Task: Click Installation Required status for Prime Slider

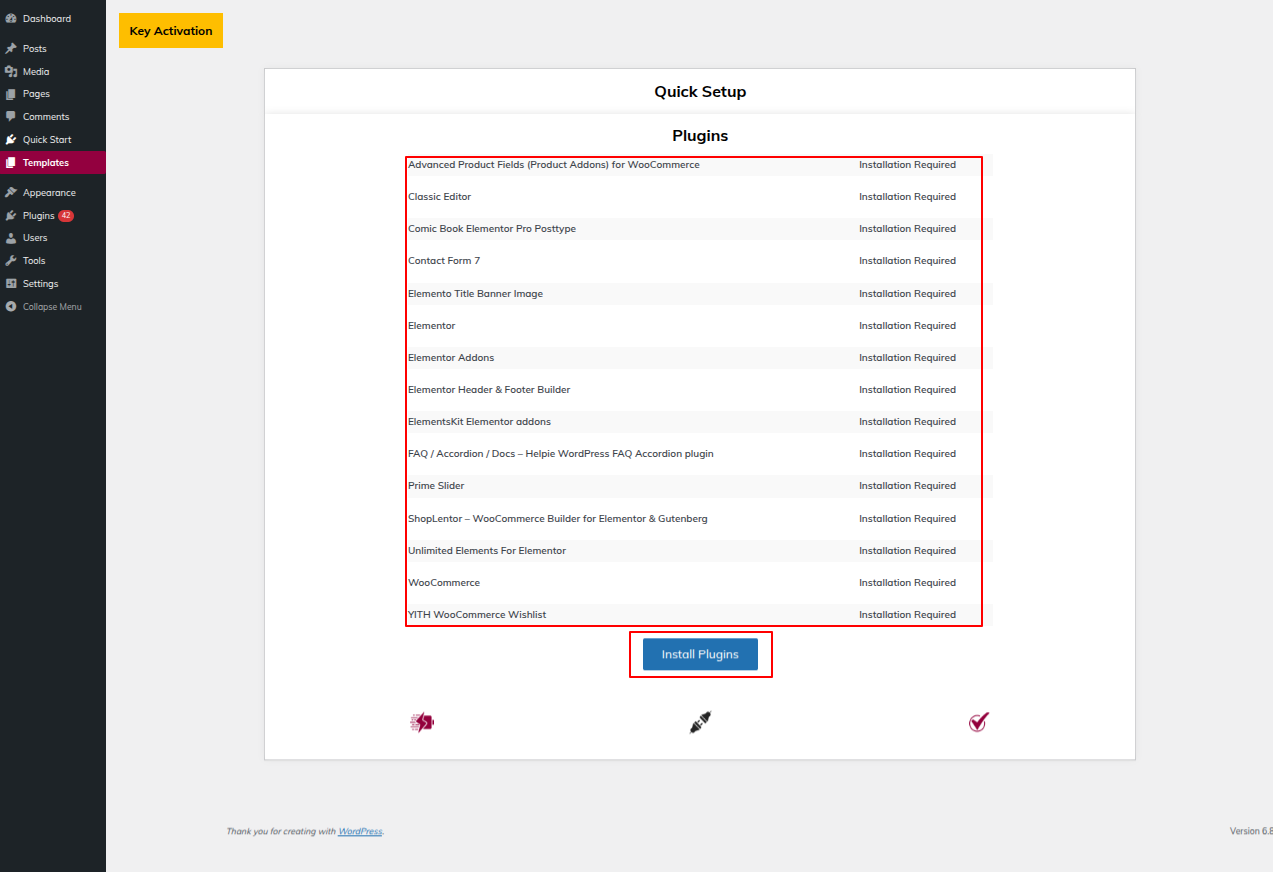Action: (x=907, y=486)
